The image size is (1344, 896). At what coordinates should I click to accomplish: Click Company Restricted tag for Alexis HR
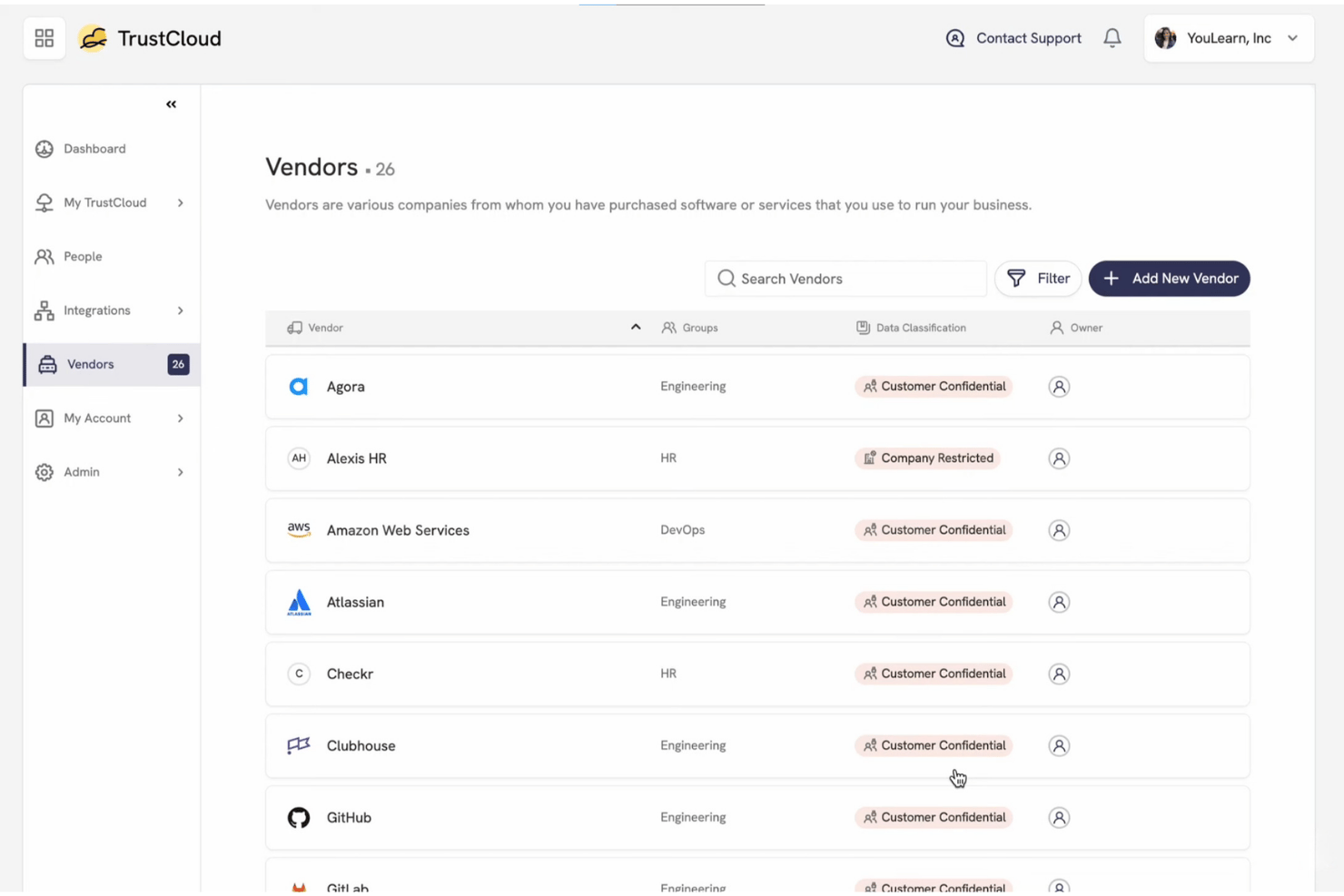click(927, 458)
